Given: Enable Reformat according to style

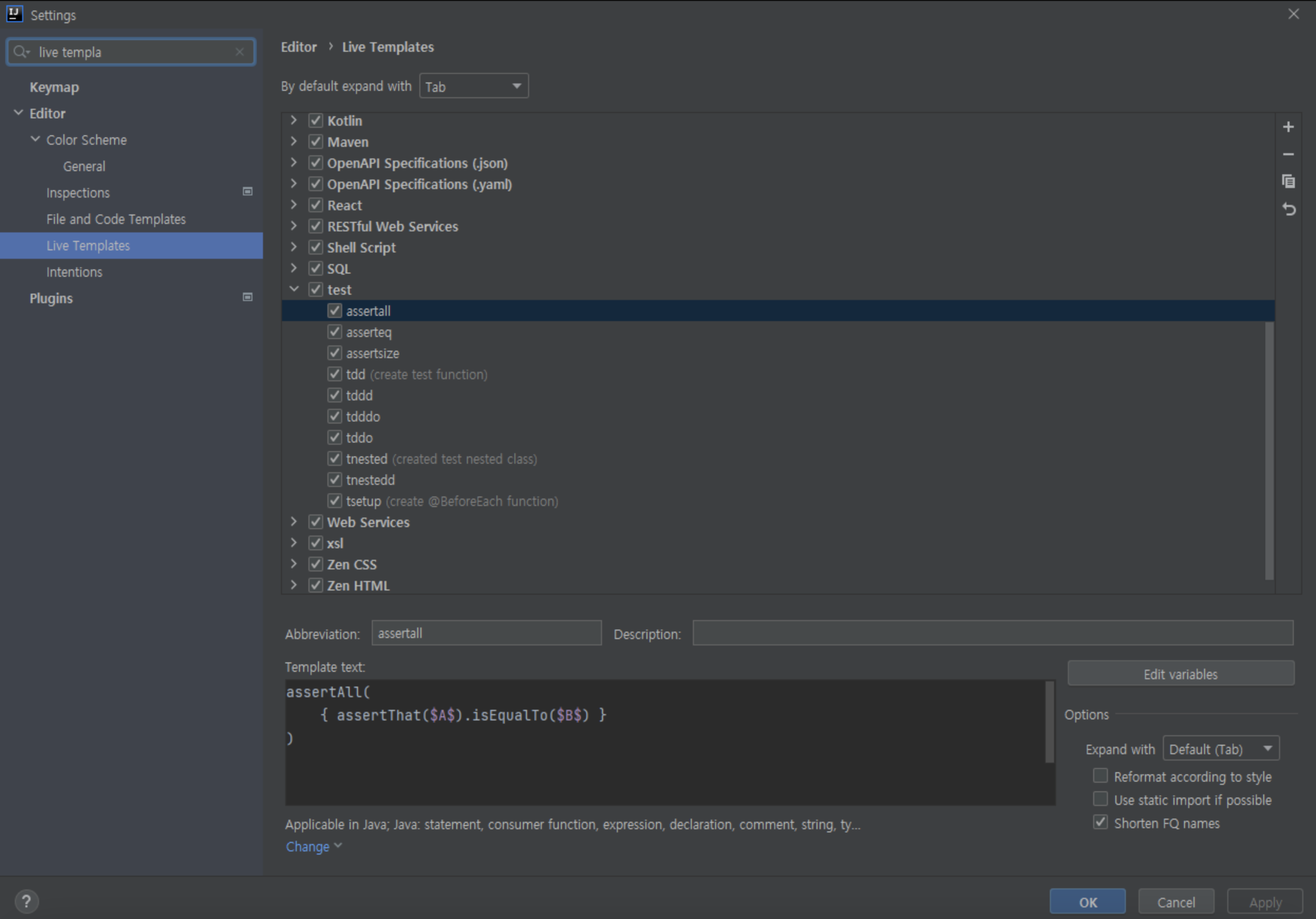Looking at the screenshot, I should tap(1100, 776).
